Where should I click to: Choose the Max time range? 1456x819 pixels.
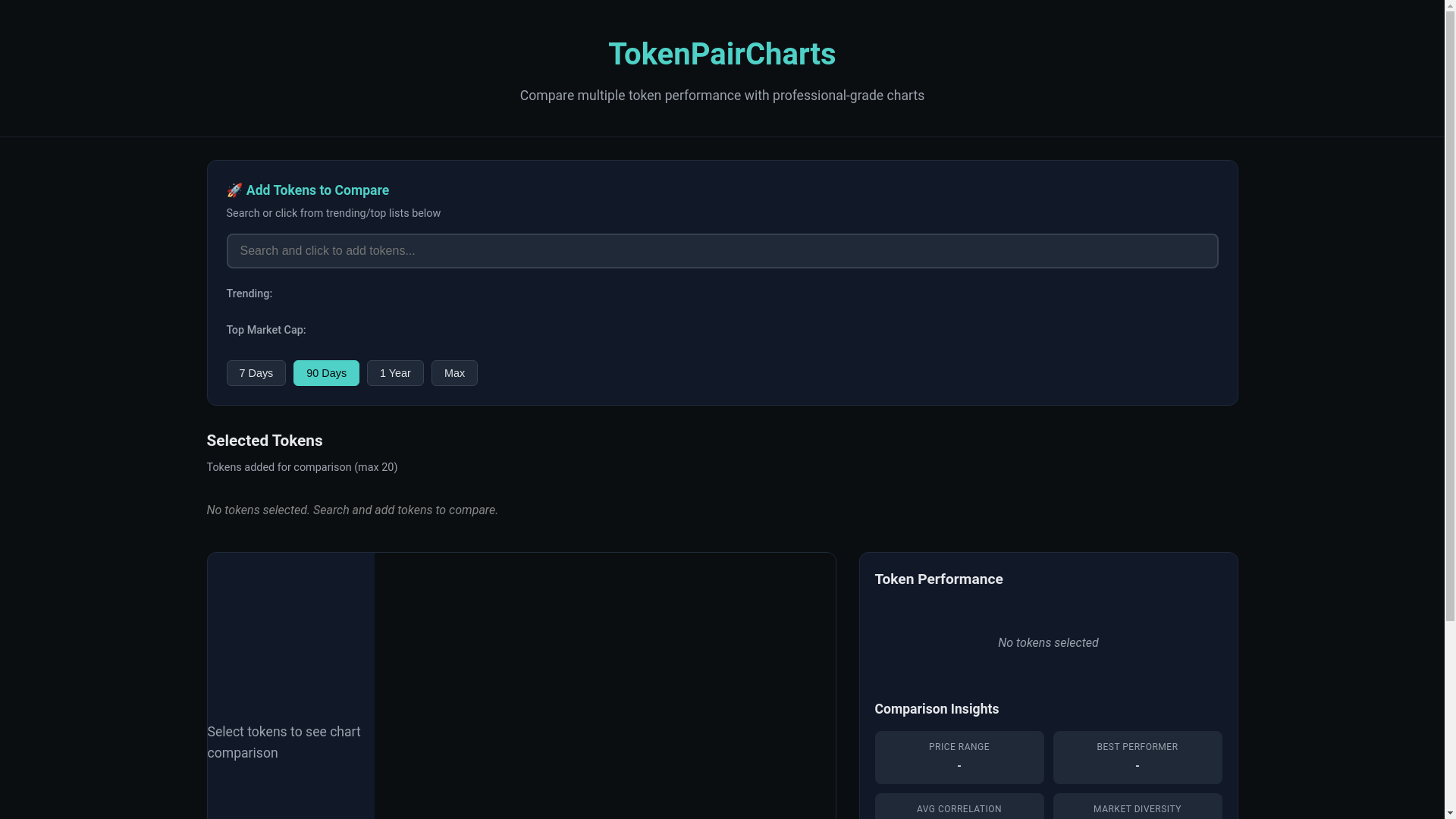454,373
